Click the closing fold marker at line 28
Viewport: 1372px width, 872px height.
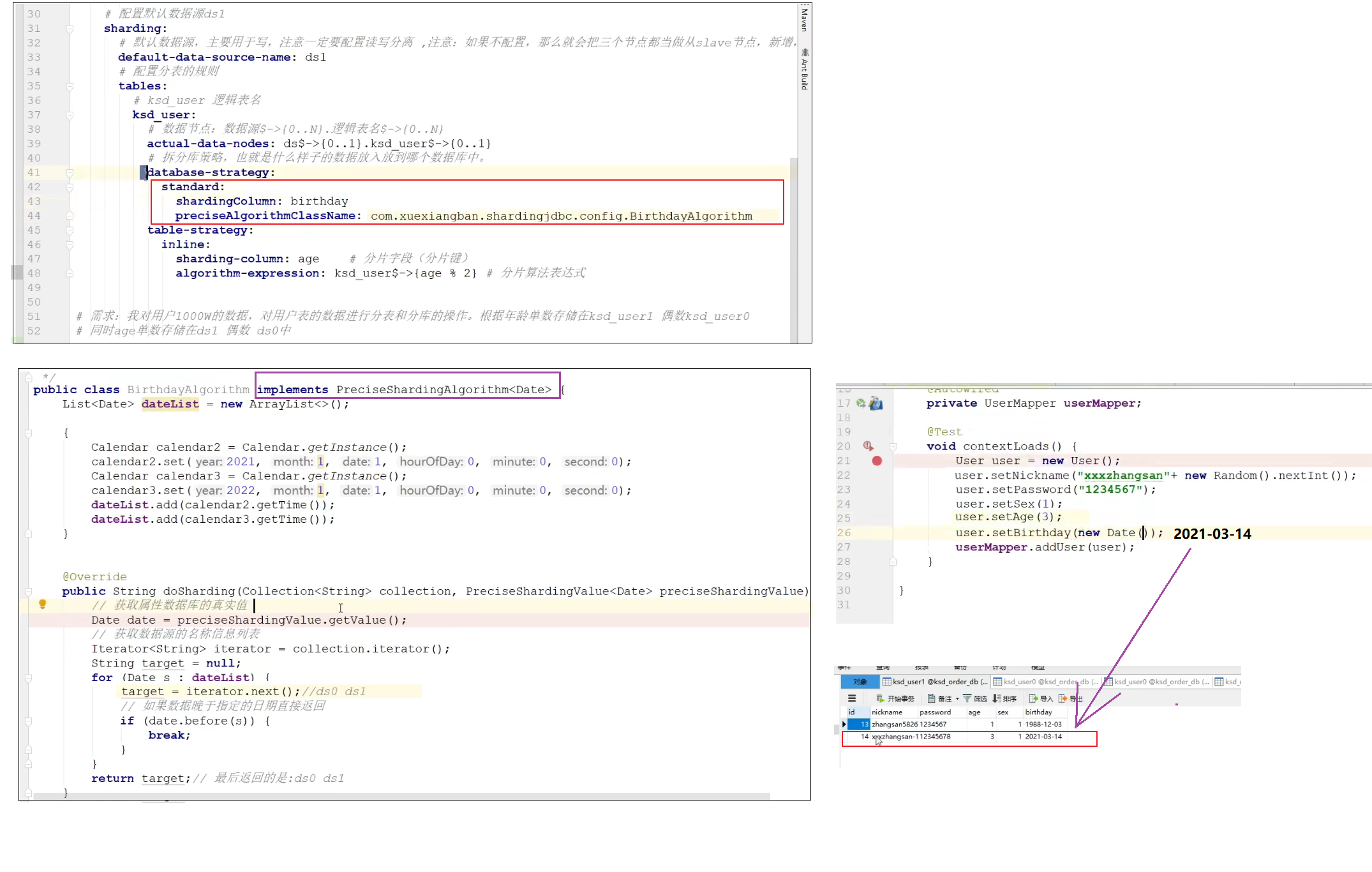tap(893, 562)
